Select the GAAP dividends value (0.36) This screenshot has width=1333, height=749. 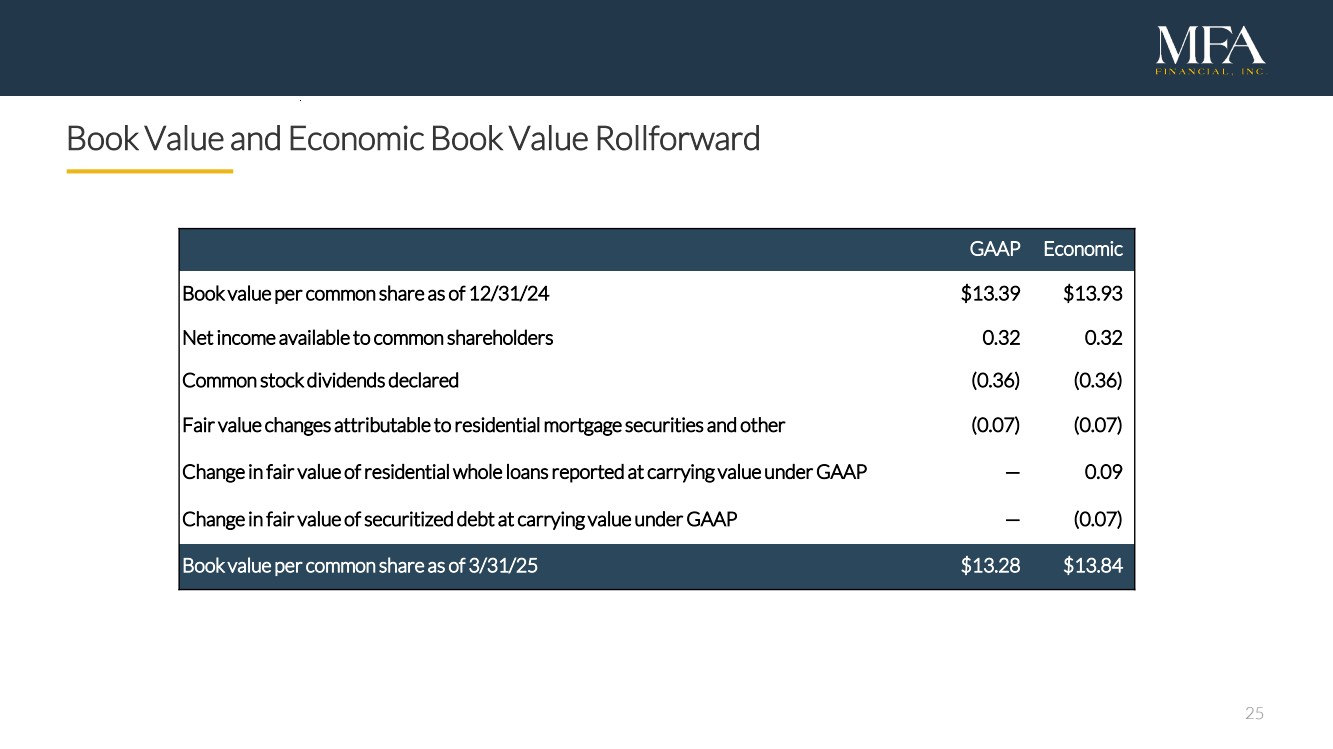click(x=995, y=381)
